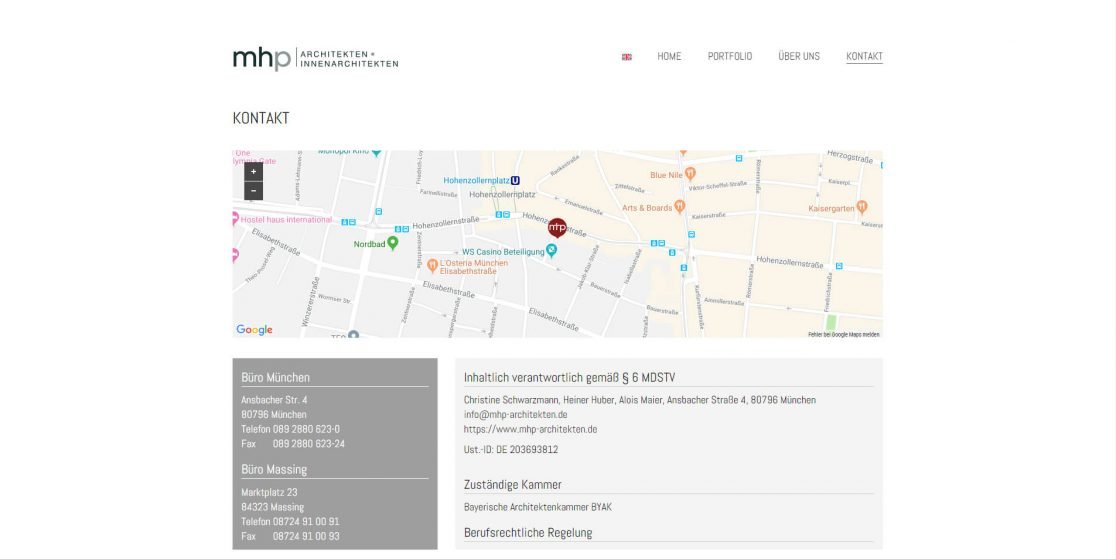Click the Hohenzollernplatz U-Bahn station icon
This screenshot has height=559, width=1116.
pyautogui.click(x=515, y=181)
